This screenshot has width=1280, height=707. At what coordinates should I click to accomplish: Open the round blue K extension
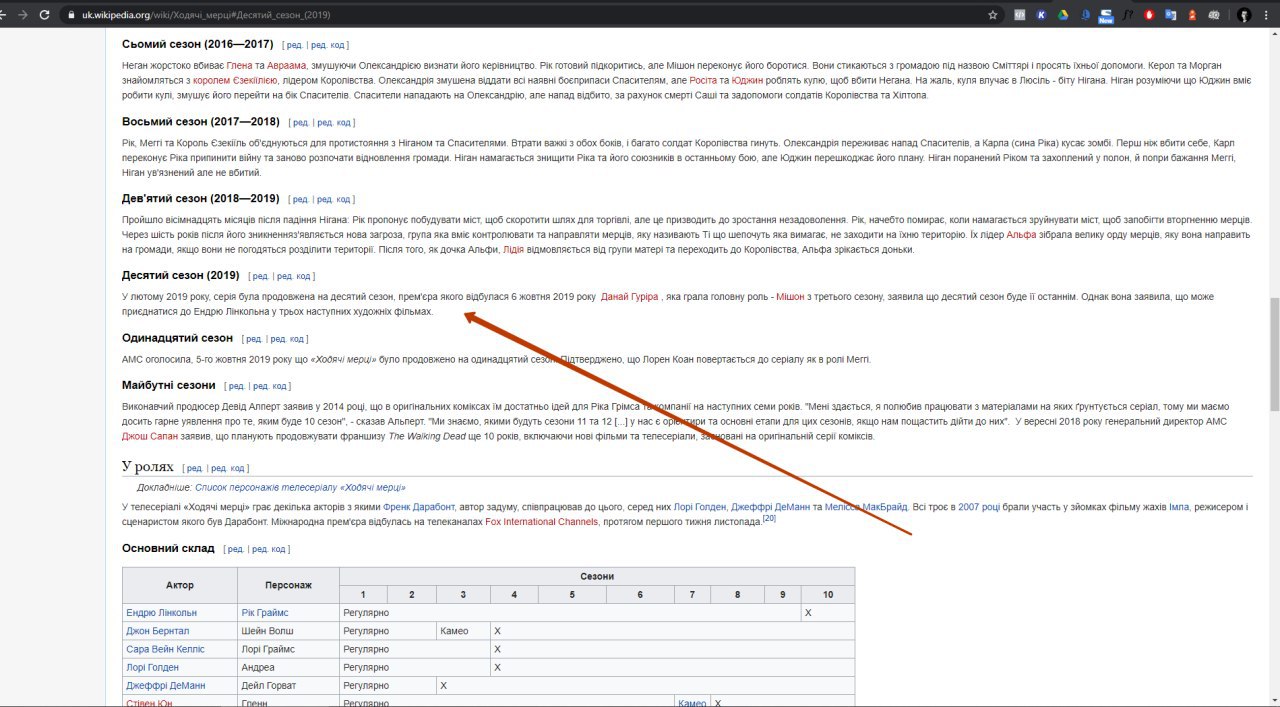pyautogui.click(x=1042, y=15)
